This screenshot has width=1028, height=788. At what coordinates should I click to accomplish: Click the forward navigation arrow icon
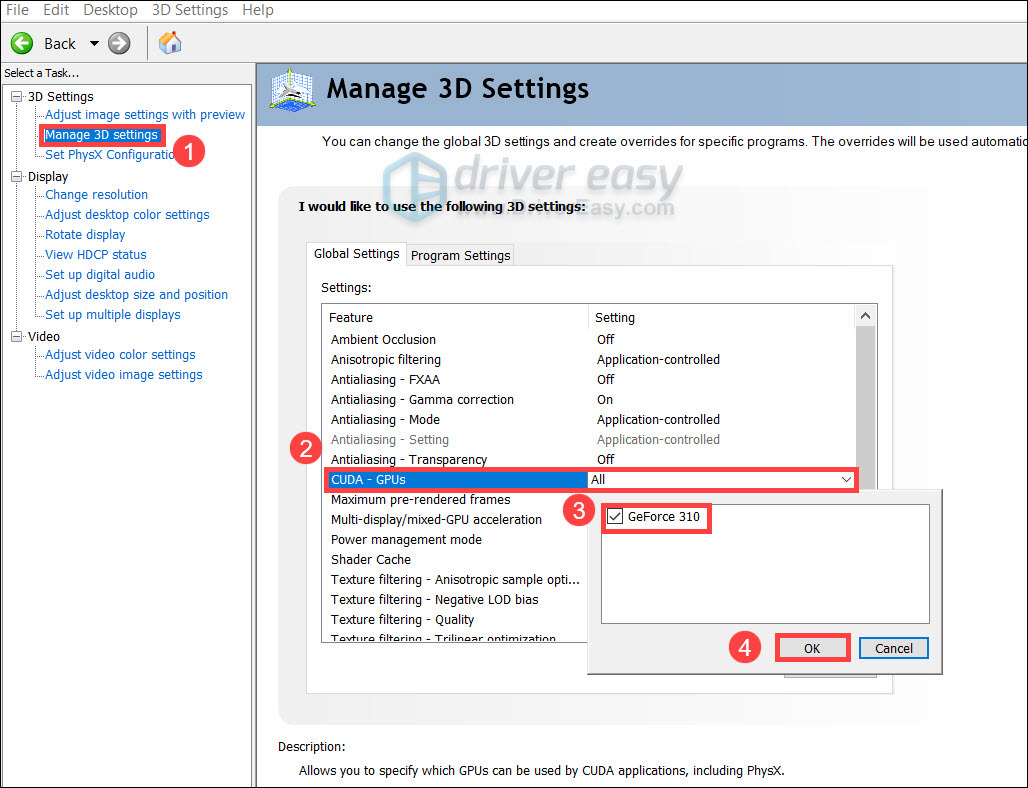(x=118, y=43)
